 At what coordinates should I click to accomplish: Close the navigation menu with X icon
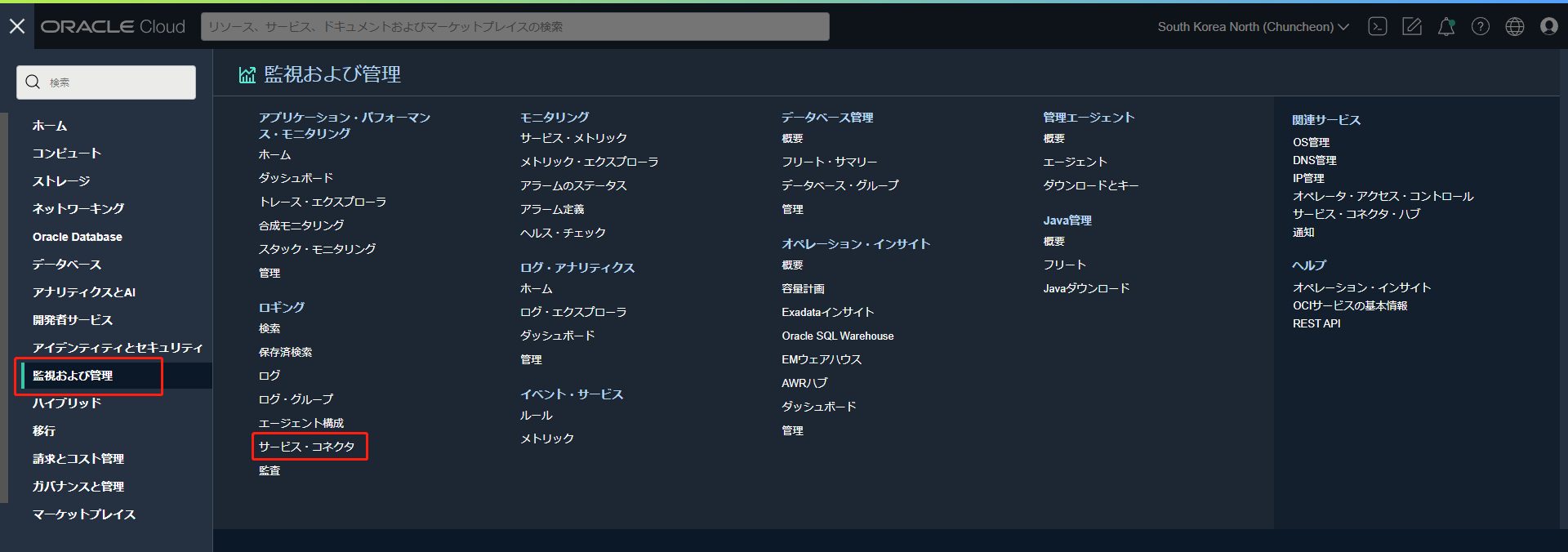pyautogui.click(x=17, y=27)
